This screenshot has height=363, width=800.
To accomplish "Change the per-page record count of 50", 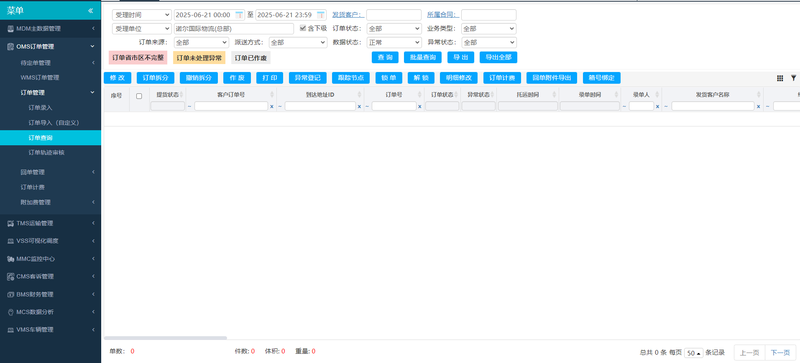I will [694, 353].
